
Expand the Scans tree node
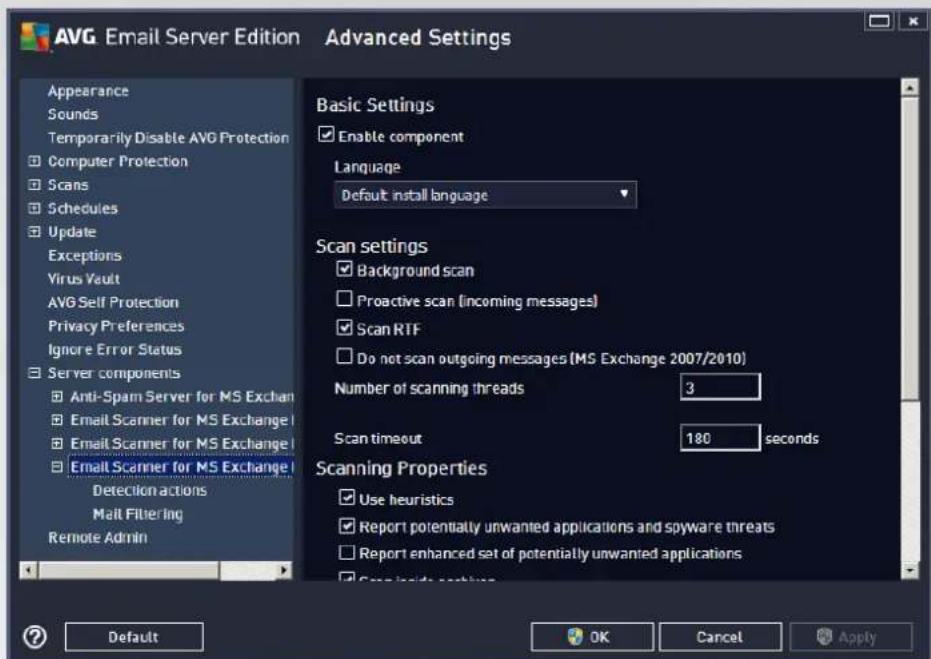(x=34, y=185)
